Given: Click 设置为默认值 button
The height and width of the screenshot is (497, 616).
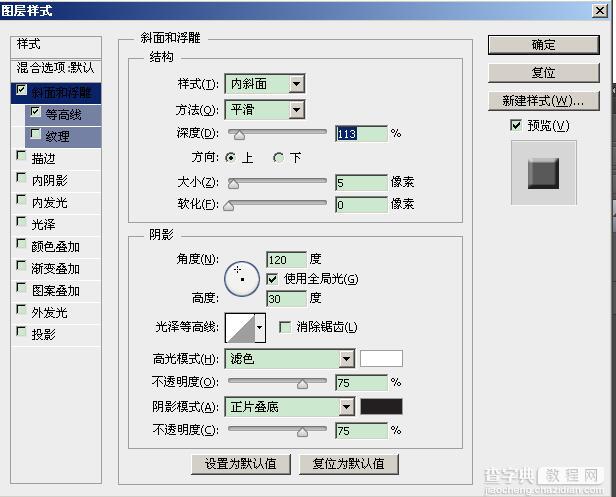Looking at the screenshot, I should [241, 464].
